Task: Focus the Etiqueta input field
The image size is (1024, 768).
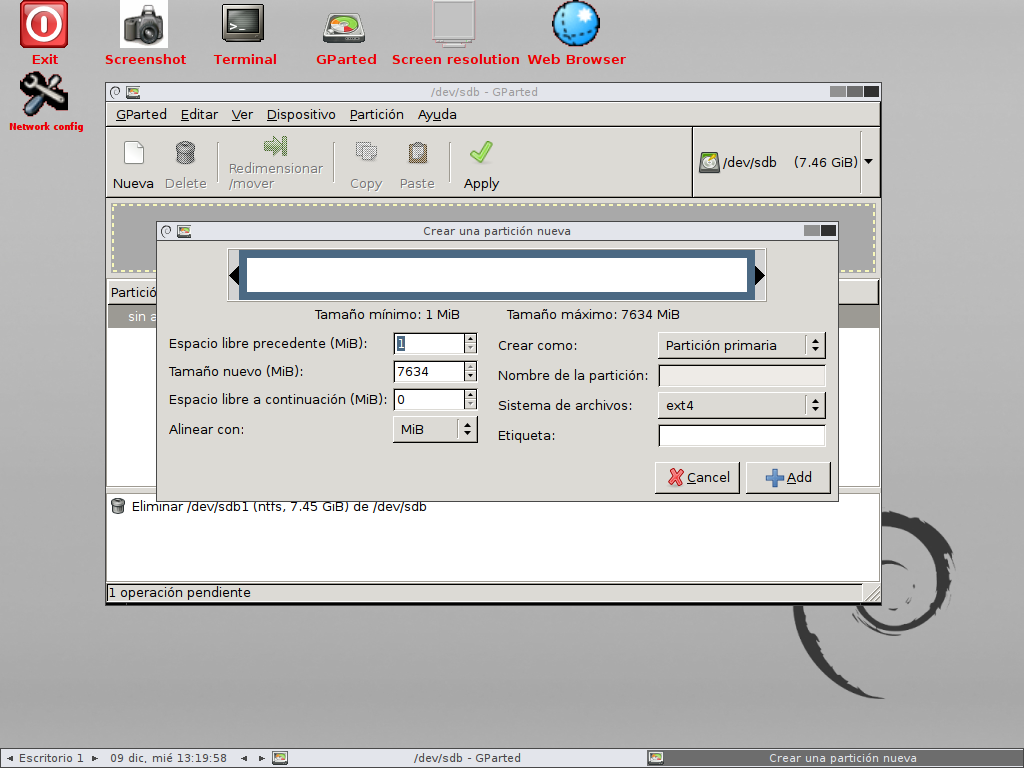Action: (x=741, y=436)
